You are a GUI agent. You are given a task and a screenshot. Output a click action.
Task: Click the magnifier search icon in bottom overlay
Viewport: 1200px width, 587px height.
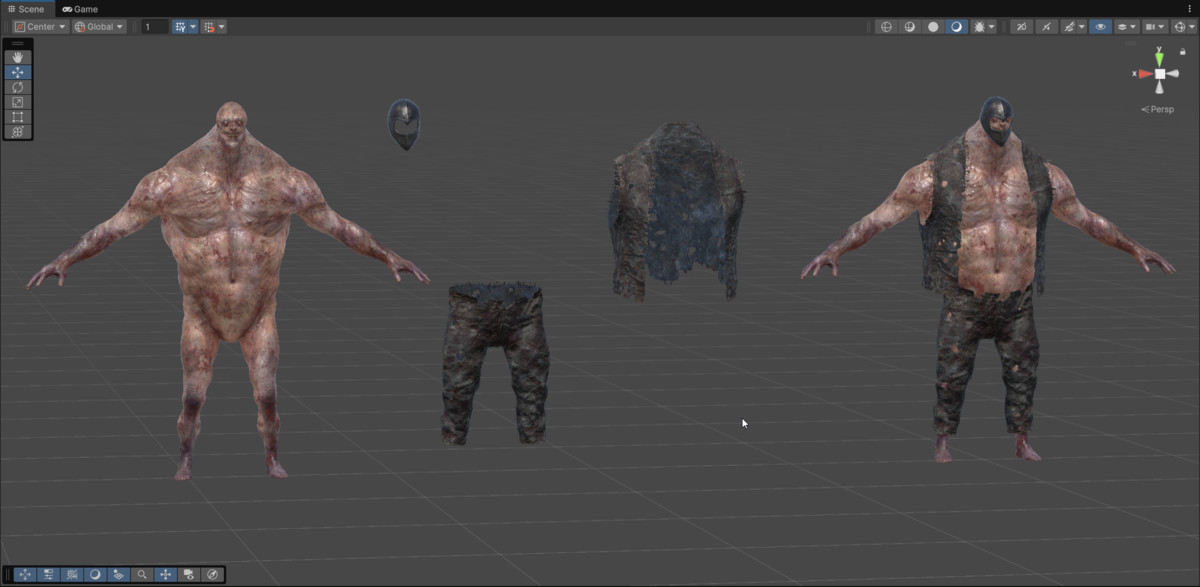point(143,575)
